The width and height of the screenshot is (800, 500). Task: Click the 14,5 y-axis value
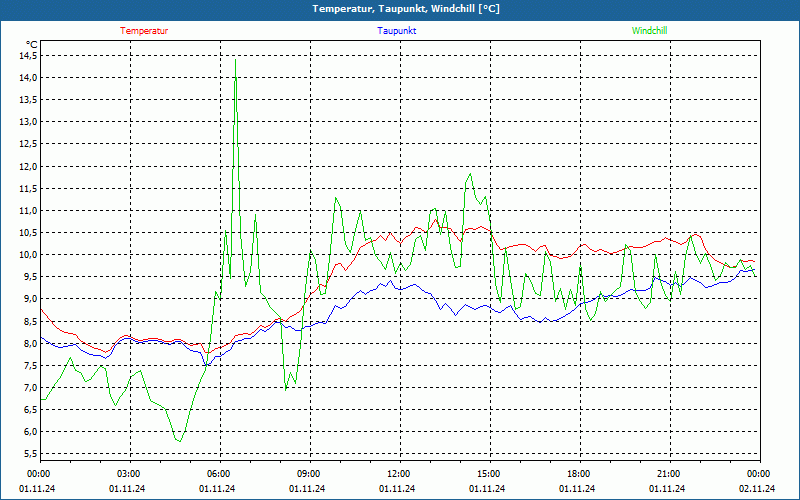(29, 56)
